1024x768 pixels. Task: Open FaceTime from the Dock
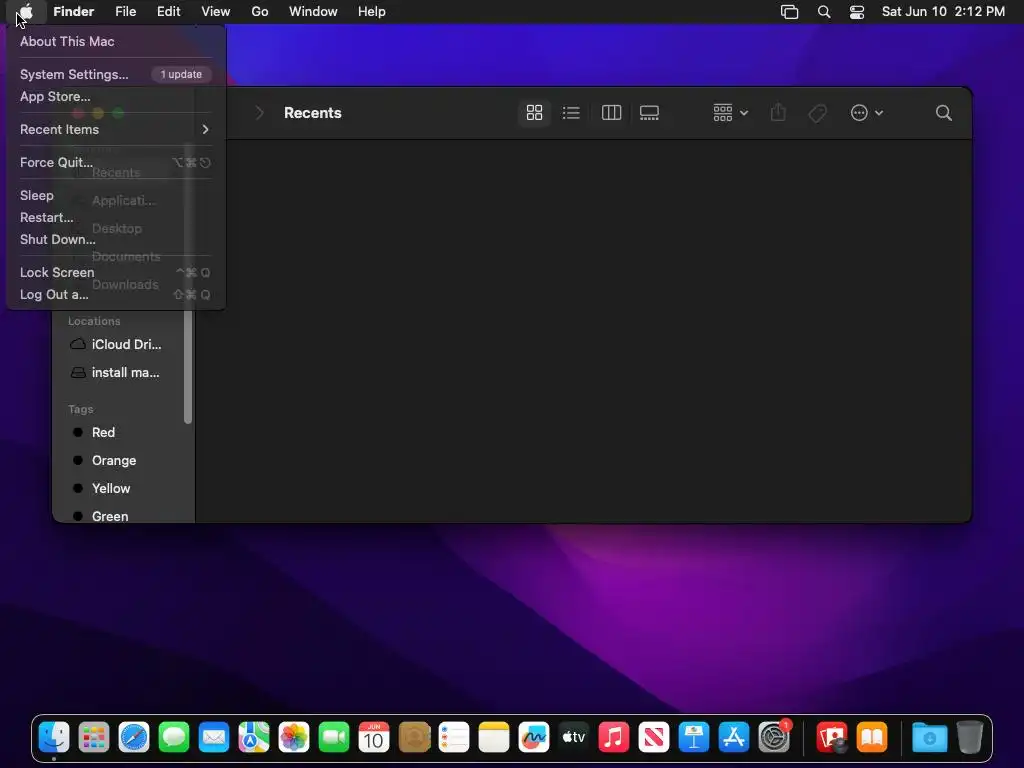coord(334,738)
